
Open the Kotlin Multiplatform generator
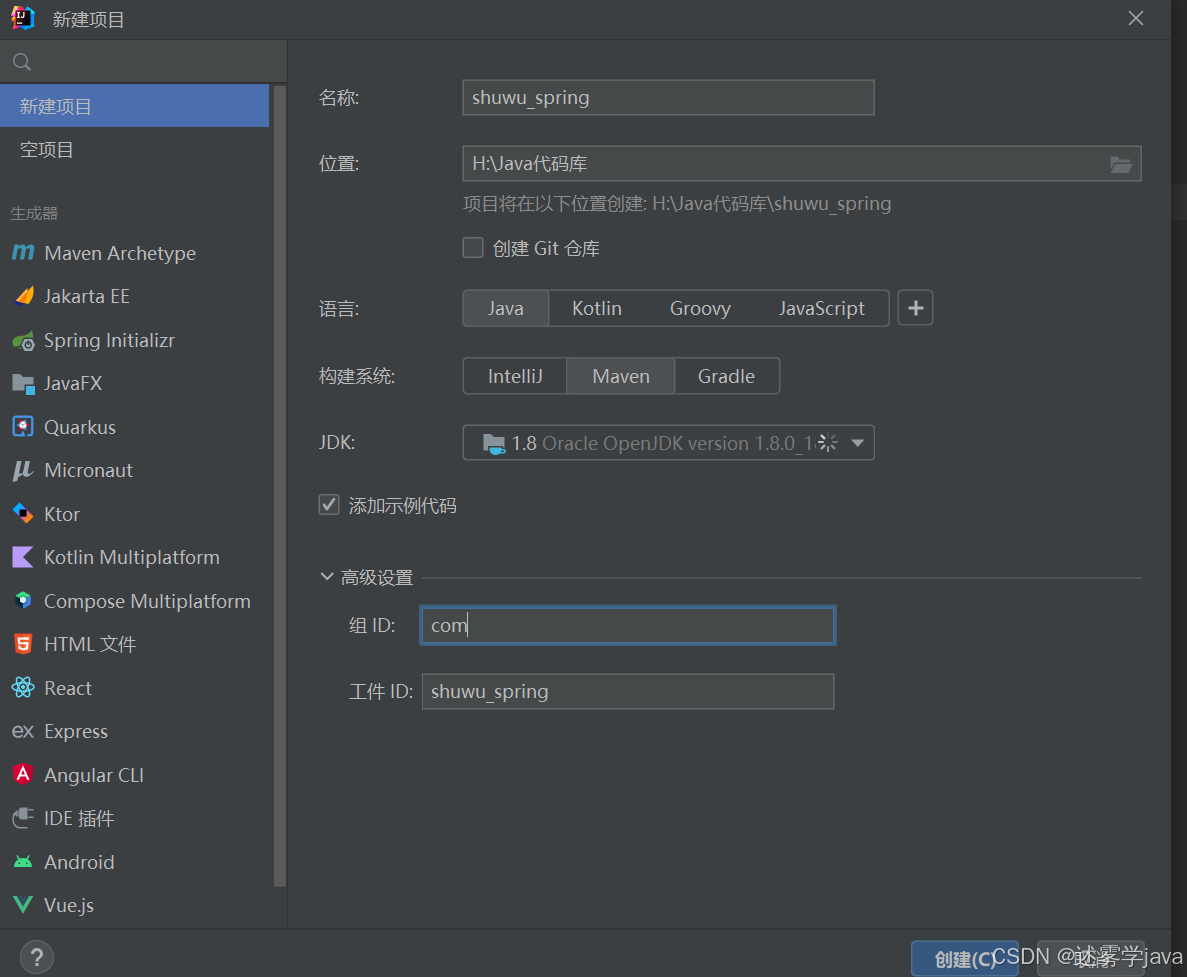tap(134, 557)
